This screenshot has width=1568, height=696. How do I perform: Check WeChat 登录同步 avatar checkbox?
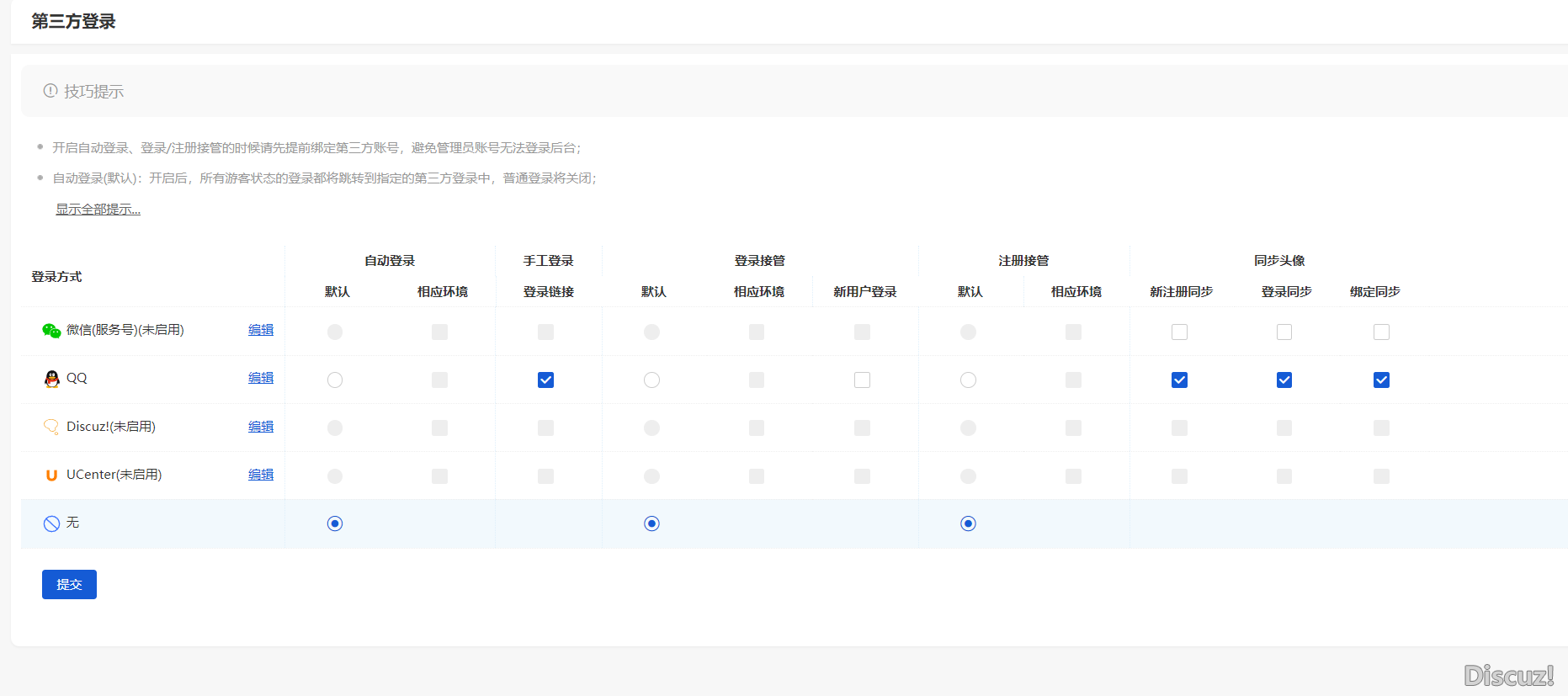[1284, 332]
